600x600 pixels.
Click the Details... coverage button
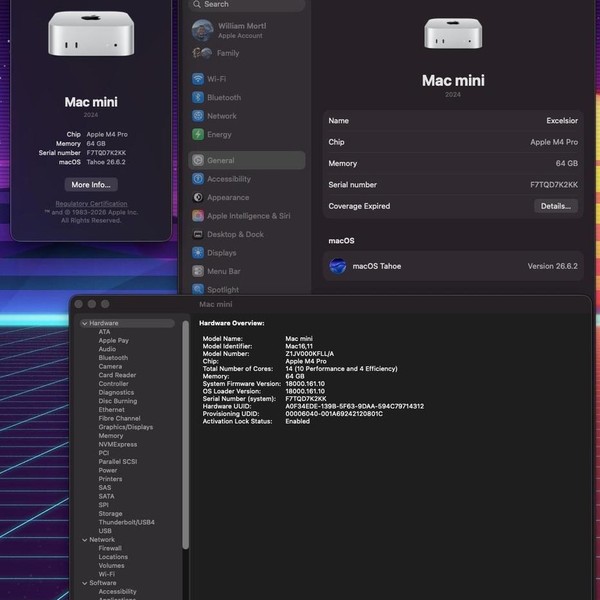(x=556, y=206)
